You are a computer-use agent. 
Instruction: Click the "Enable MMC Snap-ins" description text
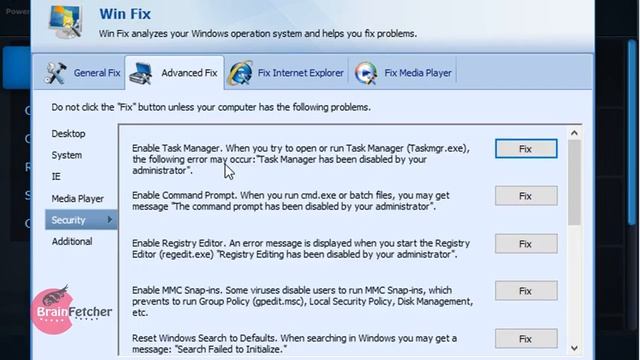coord(302,301)
